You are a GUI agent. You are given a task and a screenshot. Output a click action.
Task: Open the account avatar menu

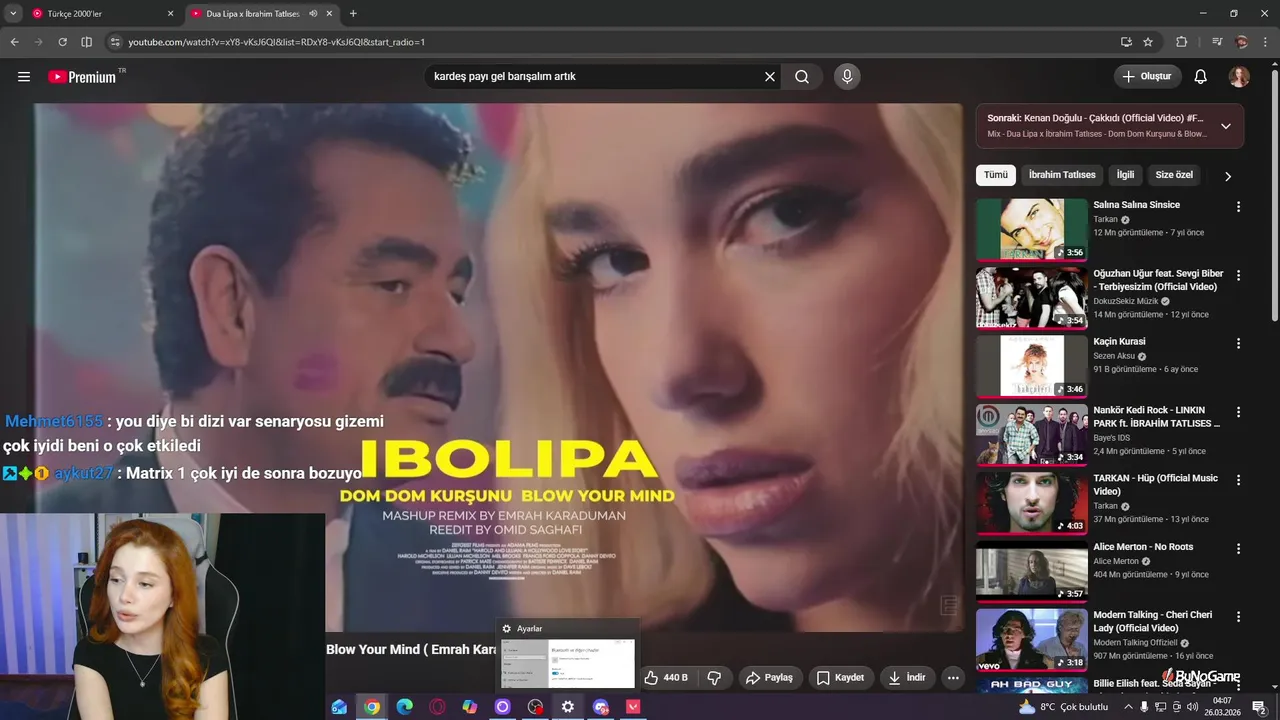(x=1239, y=77)
